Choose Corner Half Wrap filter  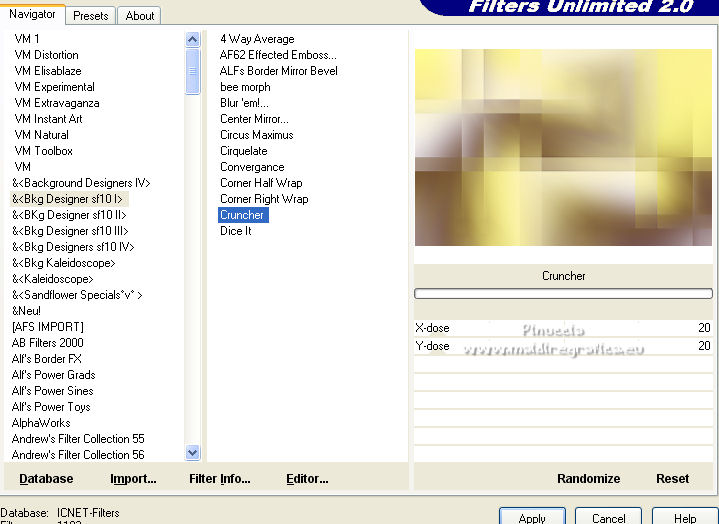261,183
